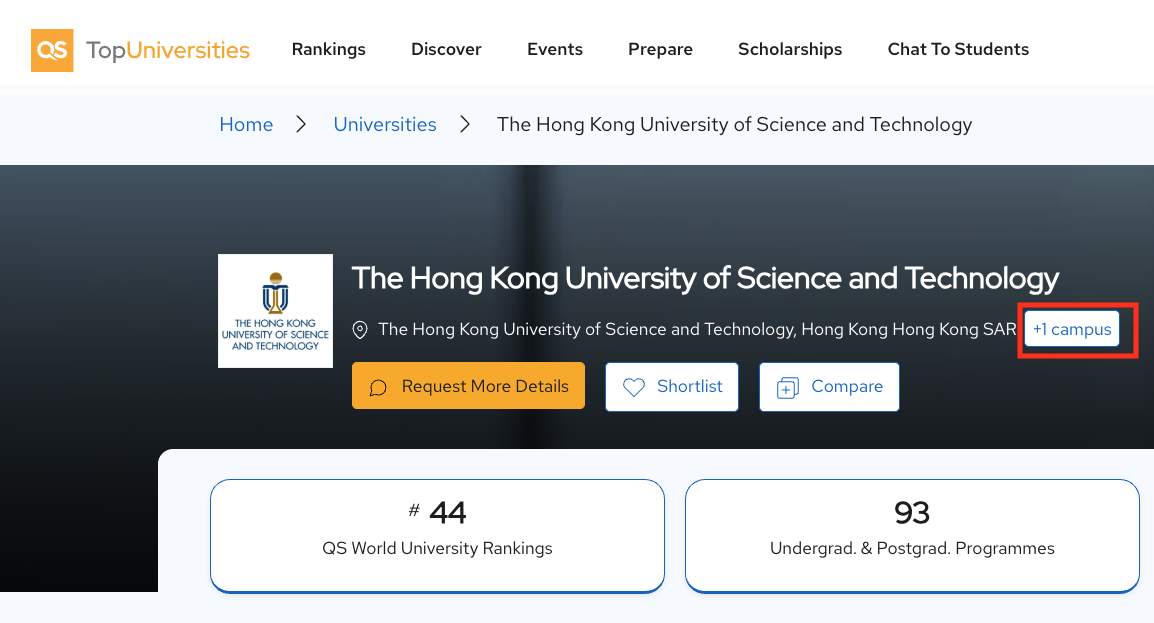Go to the Events menu item

coord(555,49)
